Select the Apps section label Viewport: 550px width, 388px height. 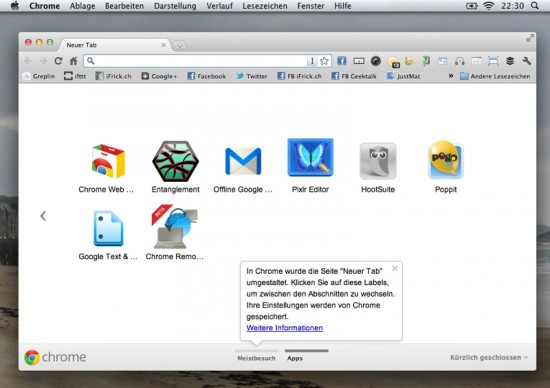point(295,358)
